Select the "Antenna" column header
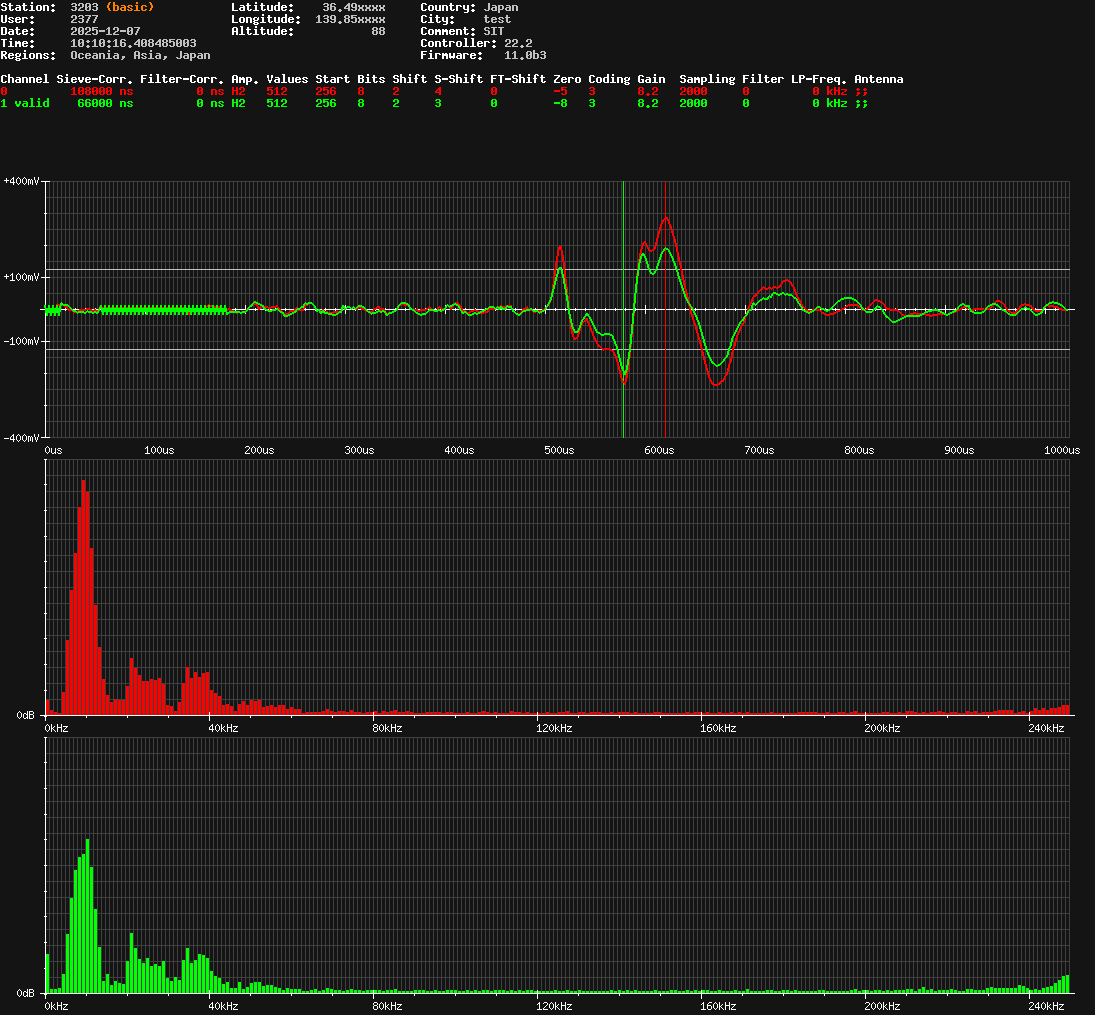Screen dimensions: 1095x1015 pos(878,79)
